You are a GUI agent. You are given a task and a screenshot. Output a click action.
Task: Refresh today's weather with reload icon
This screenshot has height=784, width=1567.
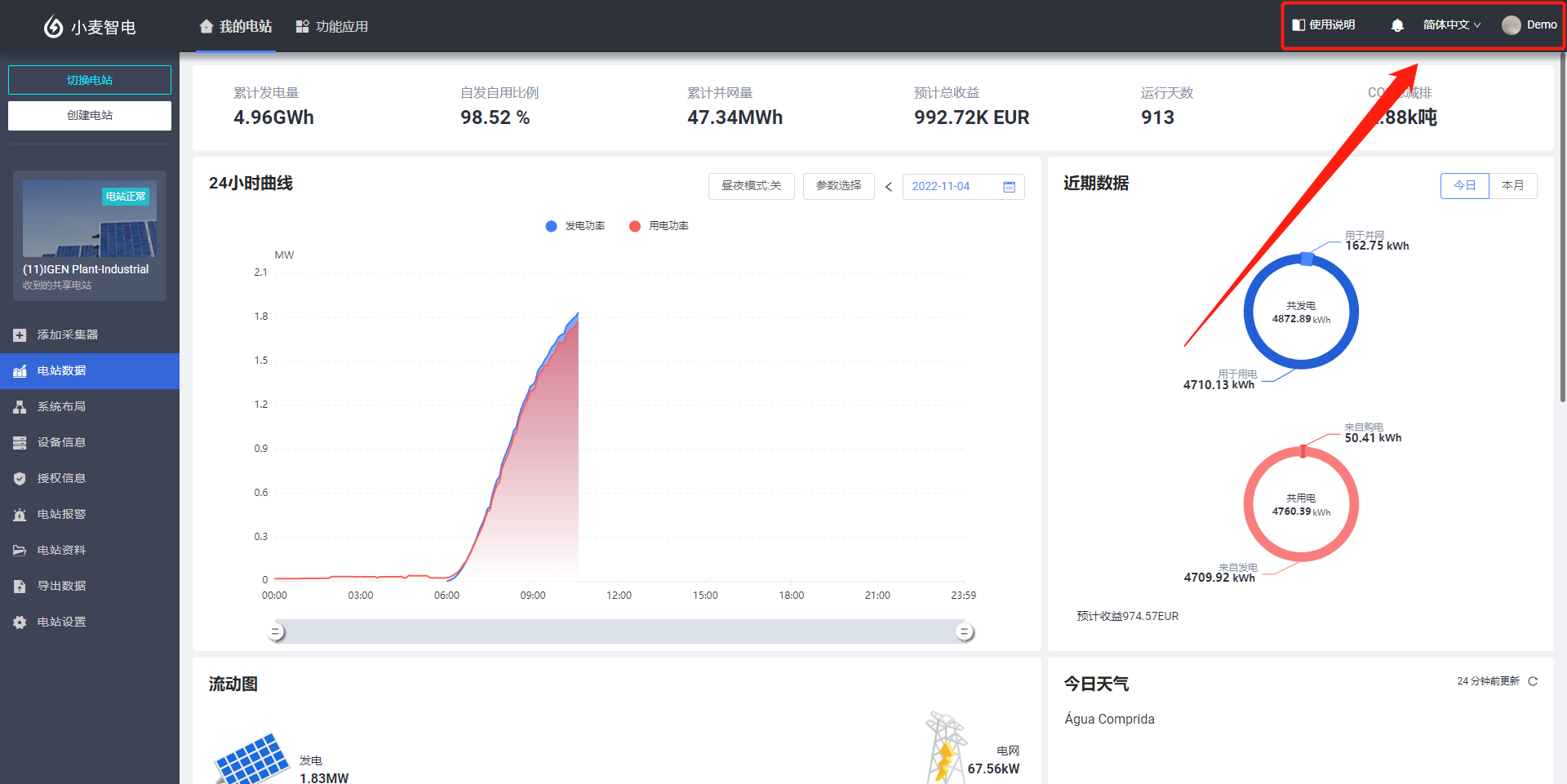coord(1533,681)
